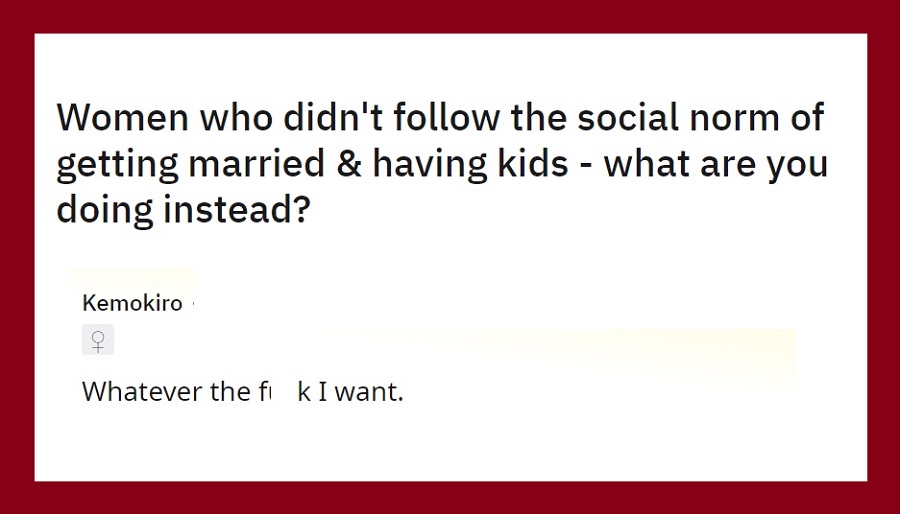The image size is (900, 514).
Task: Click the word 'Women' in the title
Action: (122, 118)
